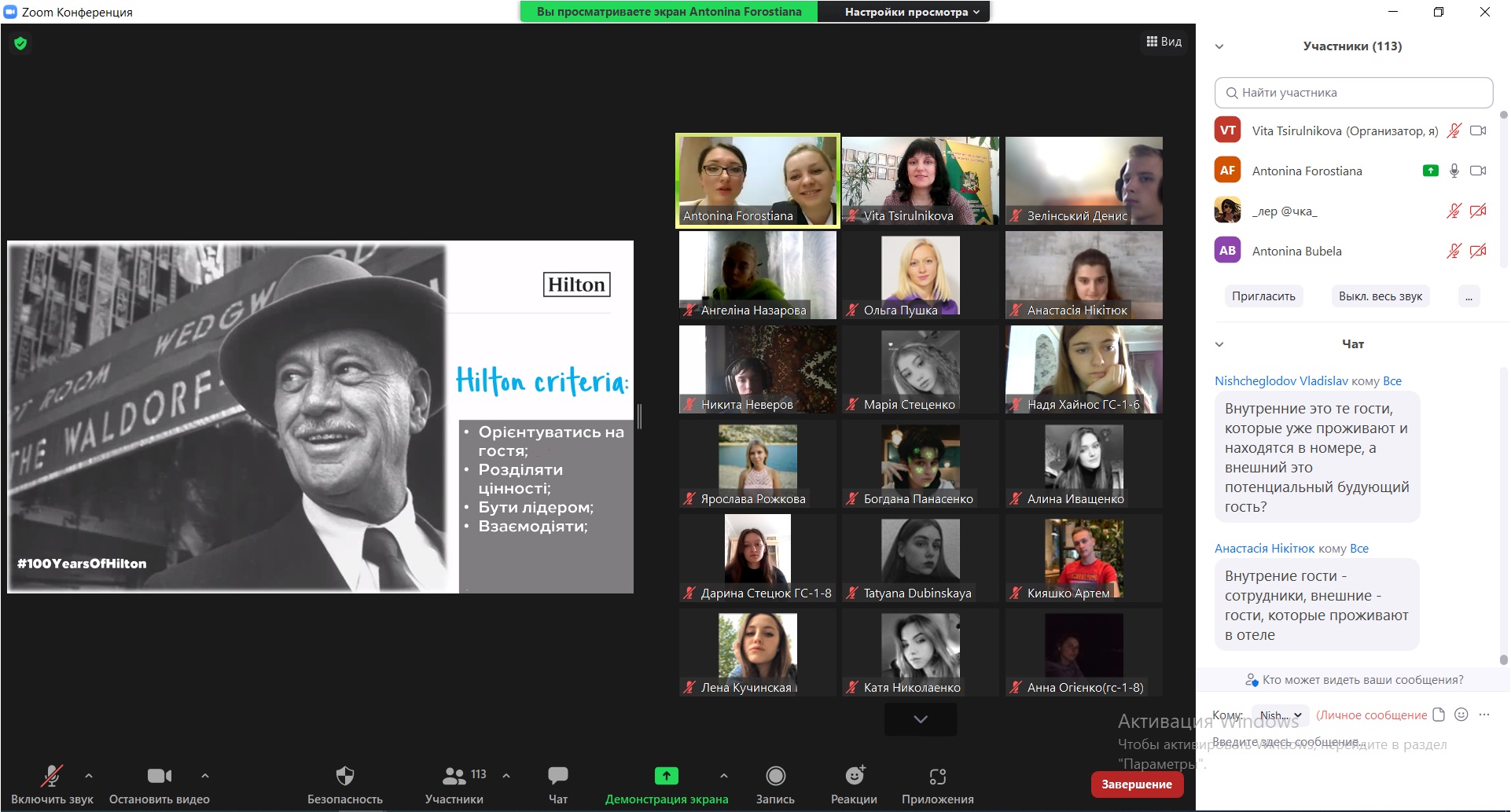Open the chat emoji smiley picker

click(1461, 715)
